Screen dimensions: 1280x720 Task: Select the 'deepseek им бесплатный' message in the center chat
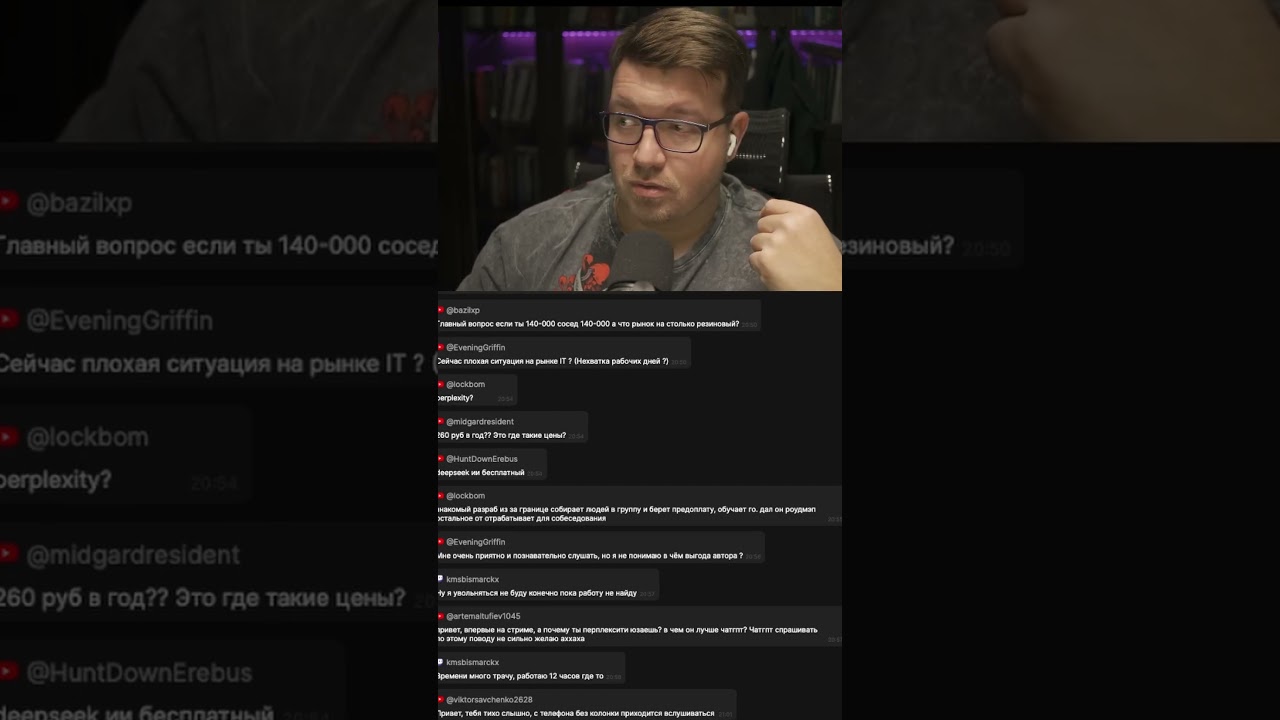tap(481, 472)
